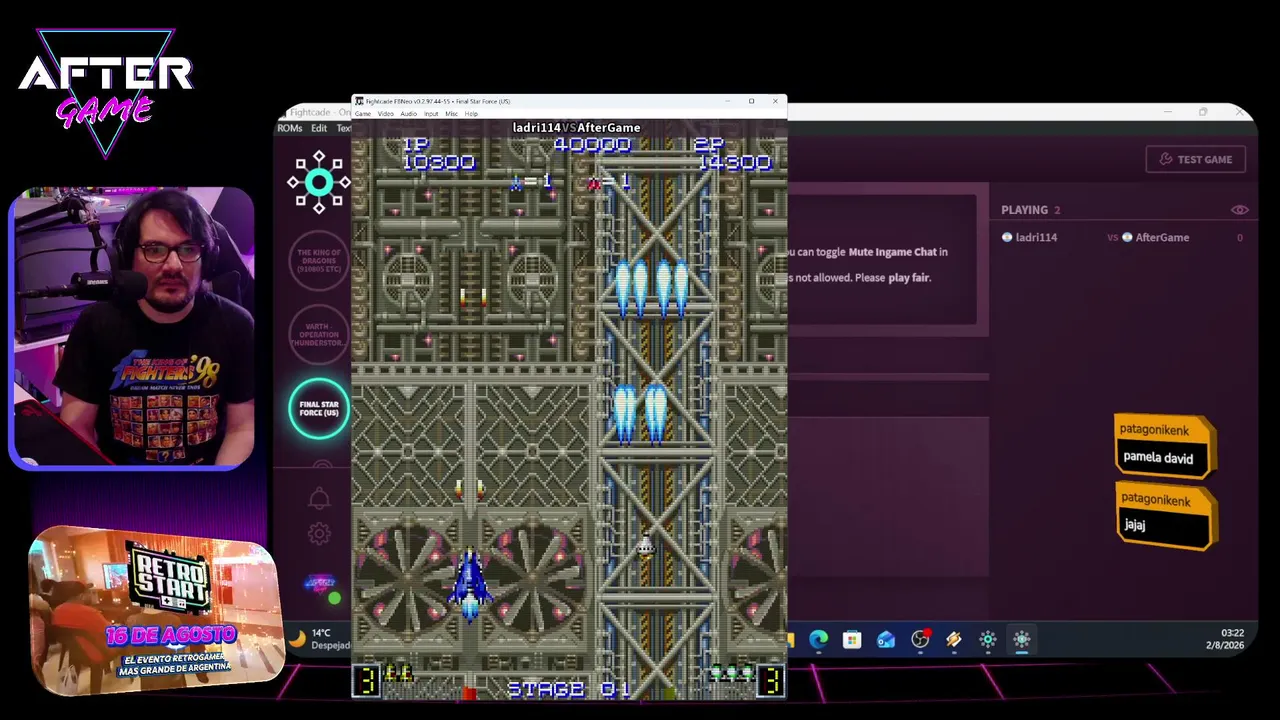1280x720 pixels.
Task: Open Fightcade notifications bell
Action: [319, 498]
